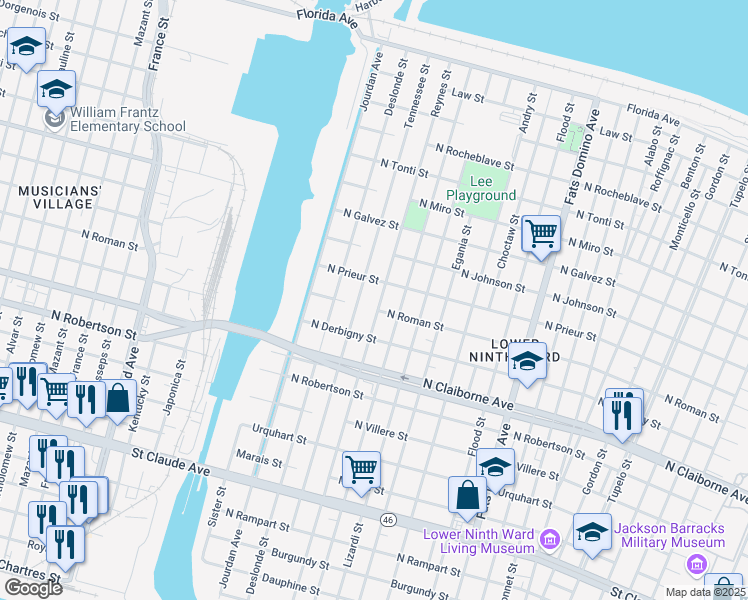Click the Sister St label
The image size is (748, 600).
click(x=215, y=507)
